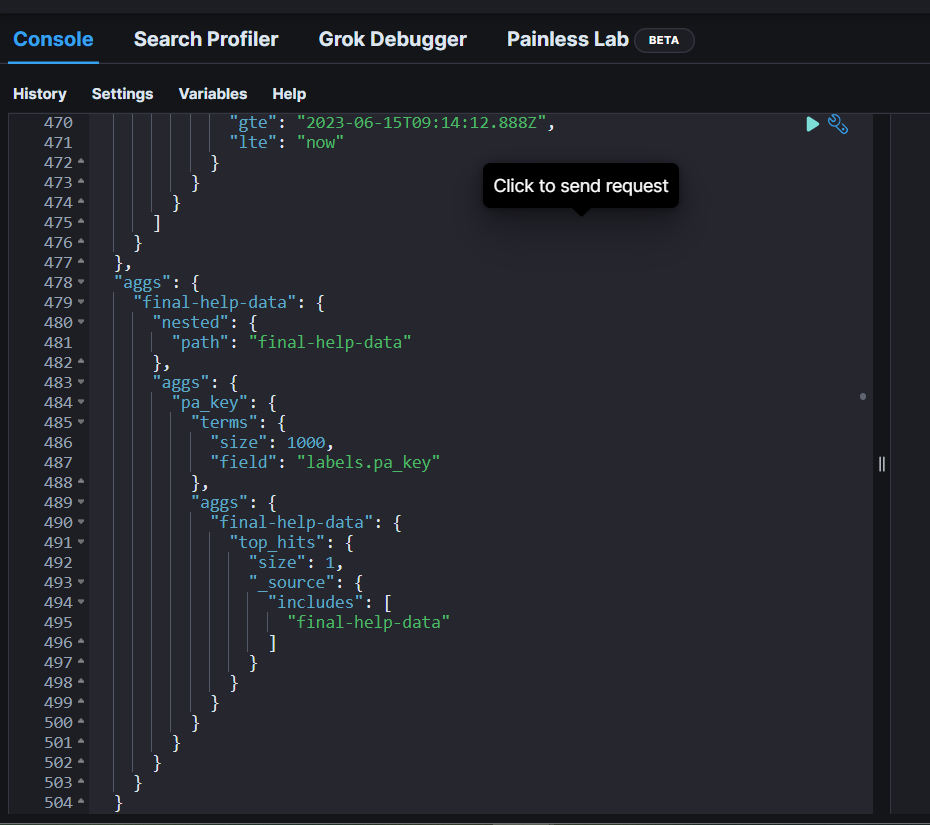Viewport: 930px width, 825px height.
Task: Click "pa_key" key on line 484
Action: click(209, 403)
